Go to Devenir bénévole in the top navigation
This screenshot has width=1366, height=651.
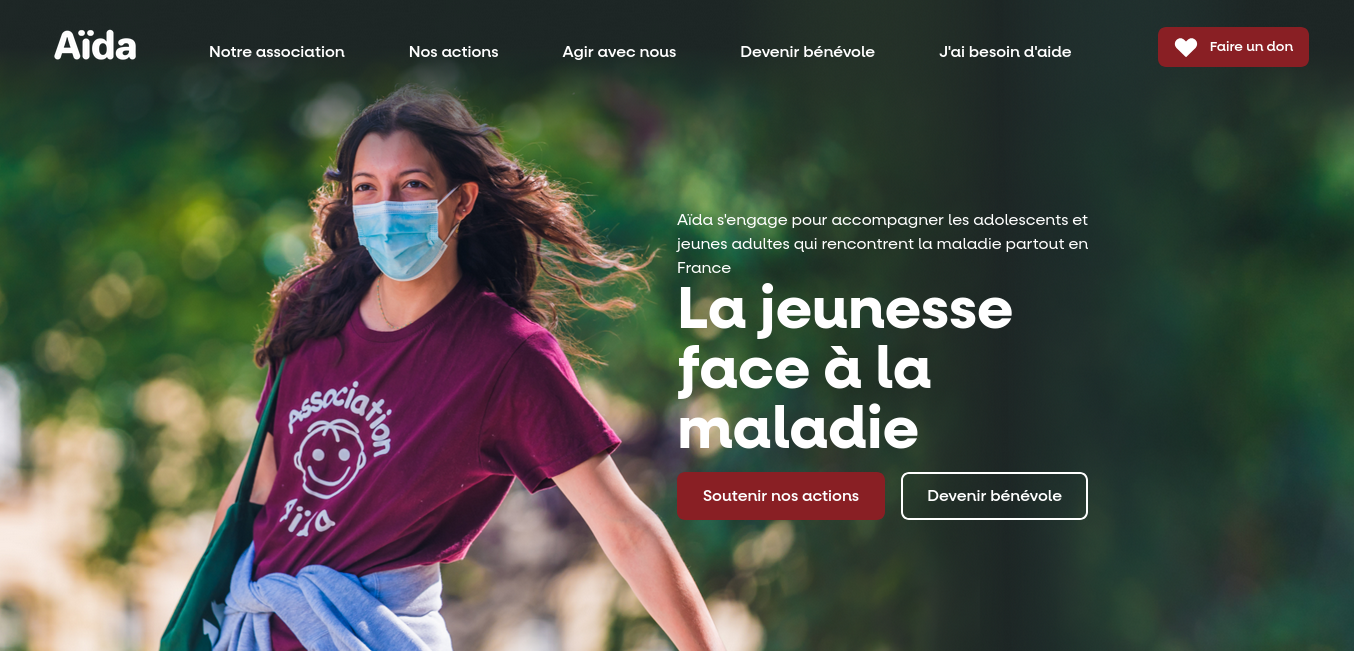point(807,52)
